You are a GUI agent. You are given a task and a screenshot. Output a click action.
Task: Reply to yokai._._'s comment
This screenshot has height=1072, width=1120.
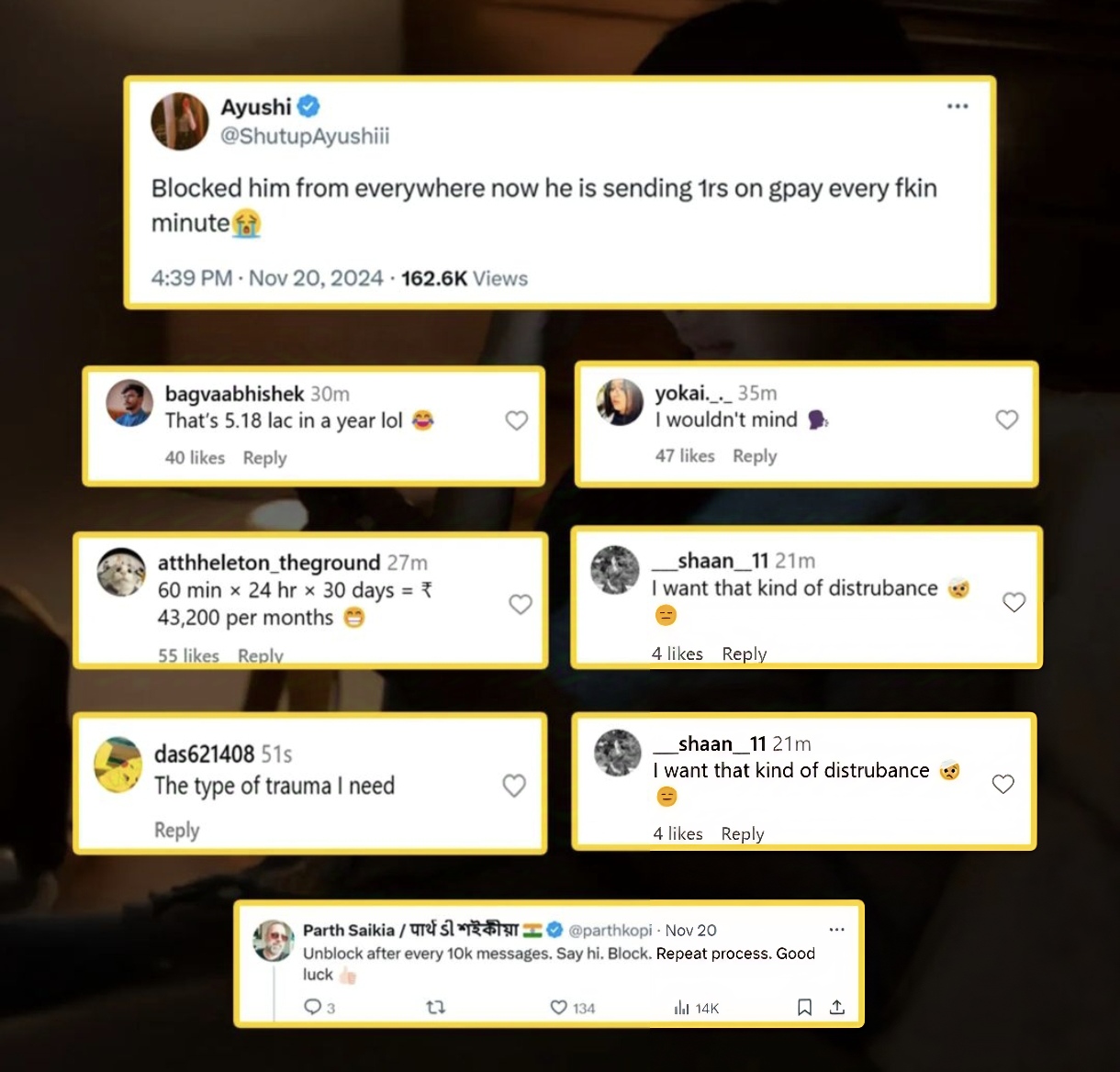755,456
